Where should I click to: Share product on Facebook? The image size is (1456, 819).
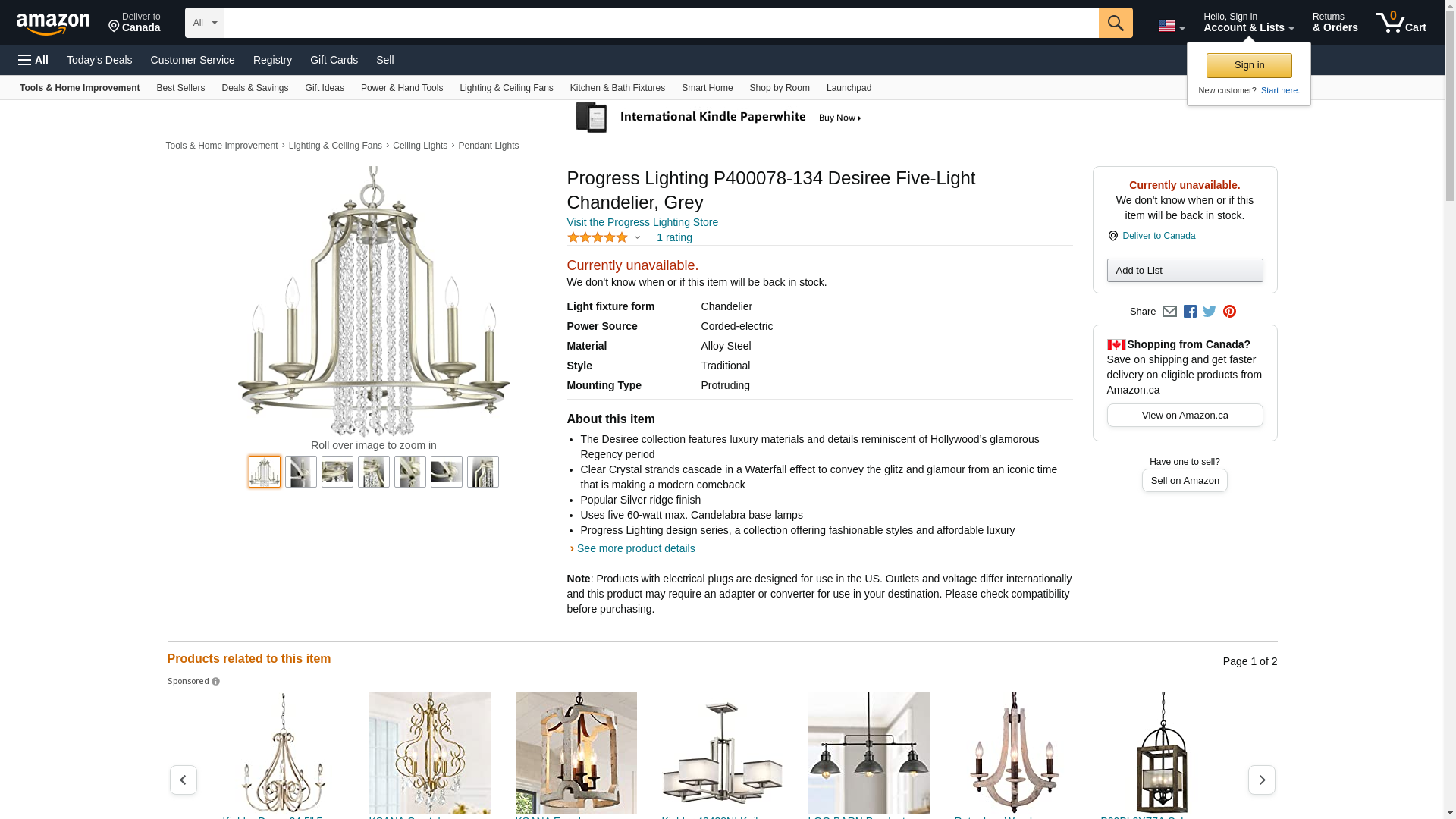1190,312
